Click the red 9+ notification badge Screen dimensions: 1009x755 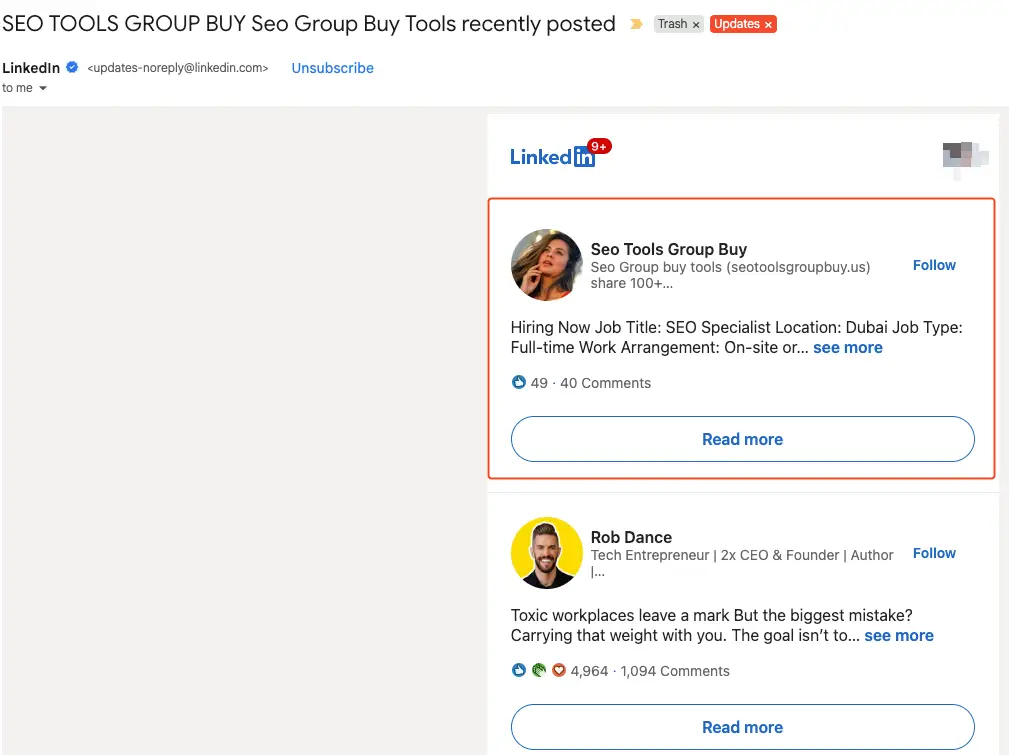point(600,147)
